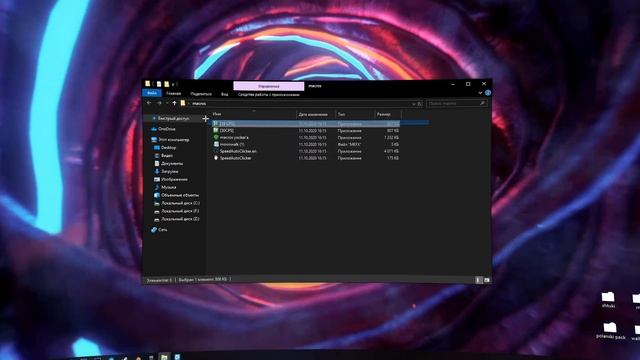Open the Файл ribbon tab
640x360 pixels.
pos(152,93)
